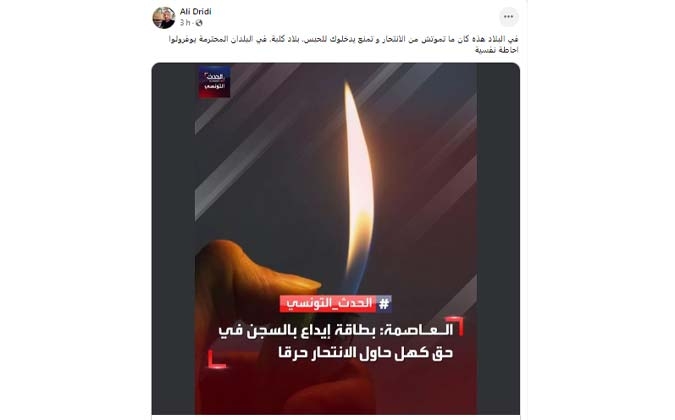Click the globe public-audience icon

pos(199,23)
